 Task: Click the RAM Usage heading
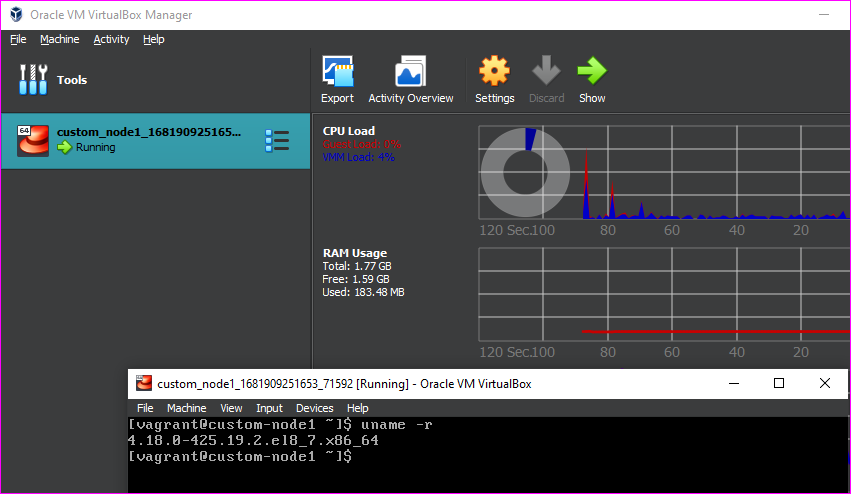coord(354,253)
